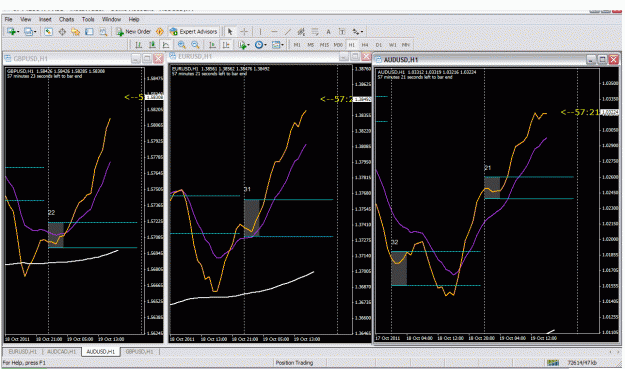Select the crosshair tool in toolbar
The width and height of the screenshot is (625, 369).
[x=244, y=31]
